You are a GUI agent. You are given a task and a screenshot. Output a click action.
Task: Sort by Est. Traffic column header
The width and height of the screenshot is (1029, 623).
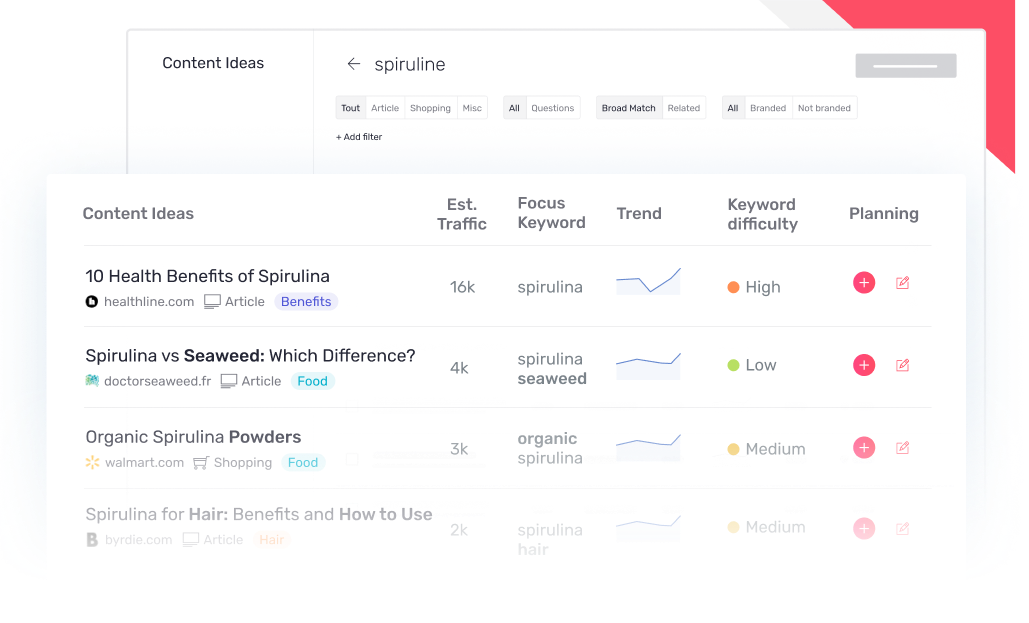click(x=462, y=214)
